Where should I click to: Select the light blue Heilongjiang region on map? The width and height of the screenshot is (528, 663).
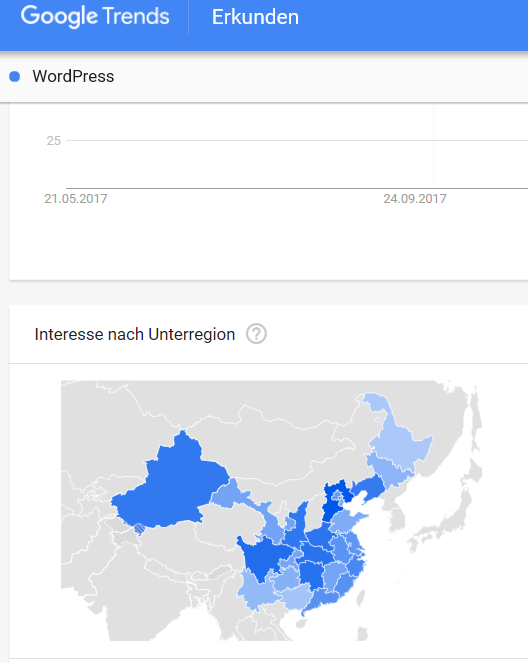399,444
